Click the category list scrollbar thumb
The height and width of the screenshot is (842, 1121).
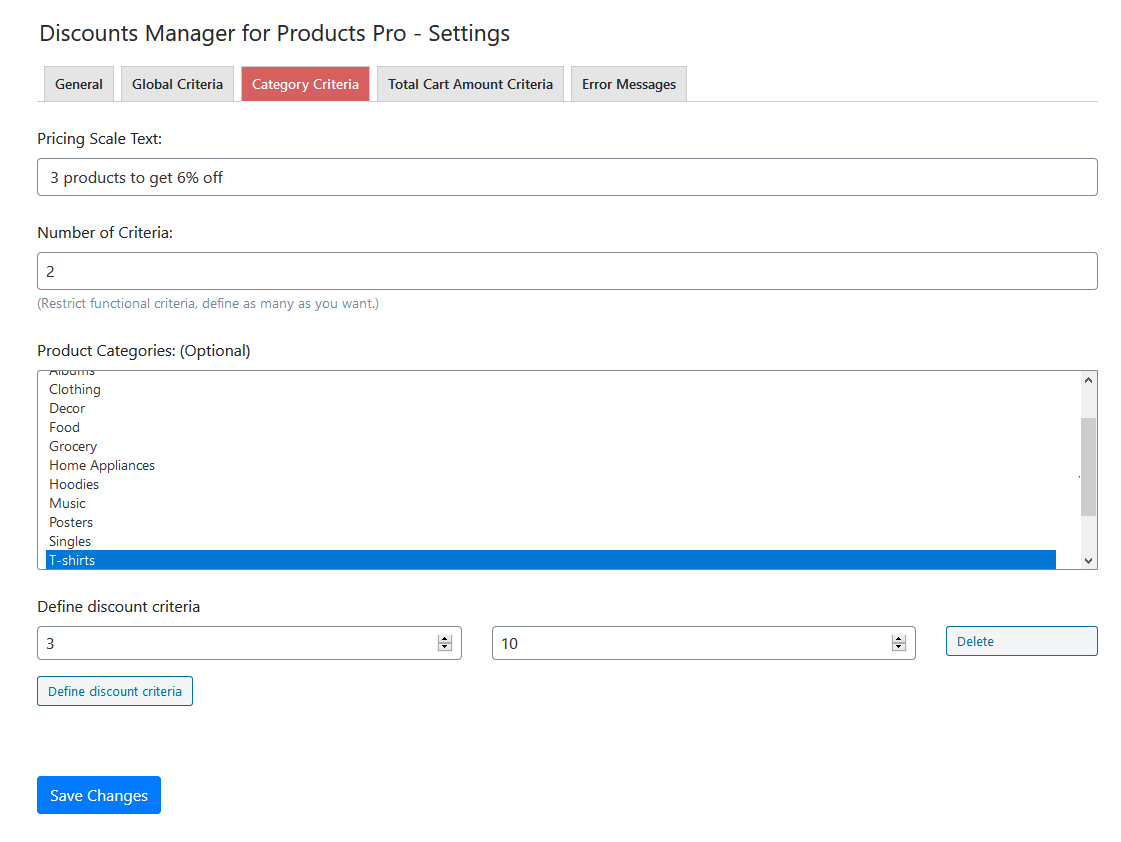click(1088, 467)
